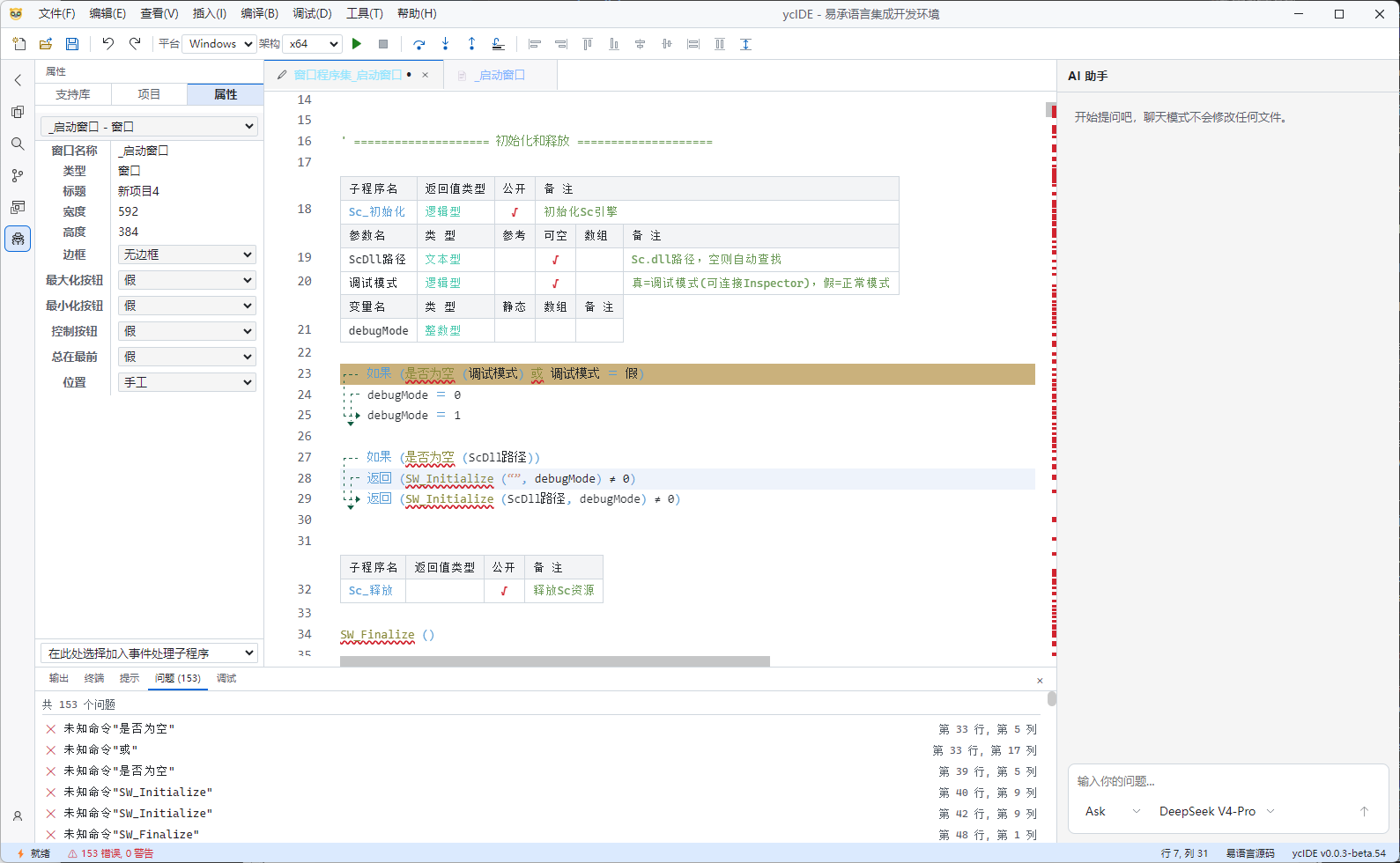This screenshot has height=863, width=1400.
Task: Open the Ask mode dropdown in AI assistant
Action: [1112, 811]
